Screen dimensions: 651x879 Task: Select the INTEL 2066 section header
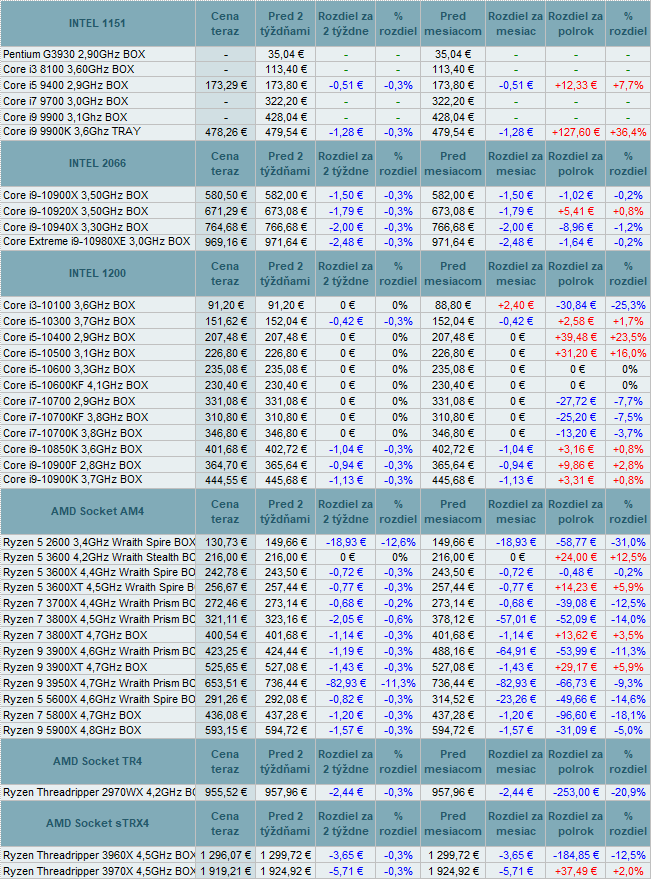click(98, 163)
